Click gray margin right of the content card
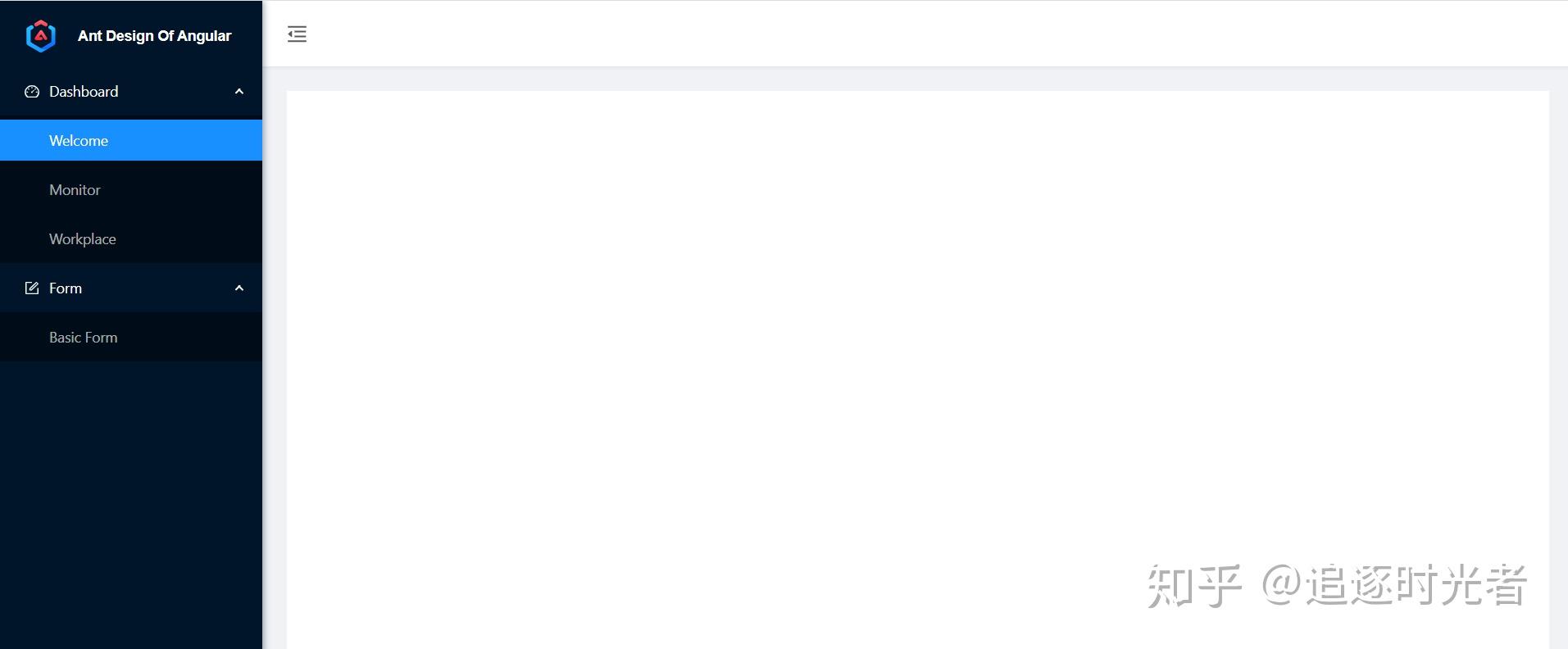 point(1558,369)
